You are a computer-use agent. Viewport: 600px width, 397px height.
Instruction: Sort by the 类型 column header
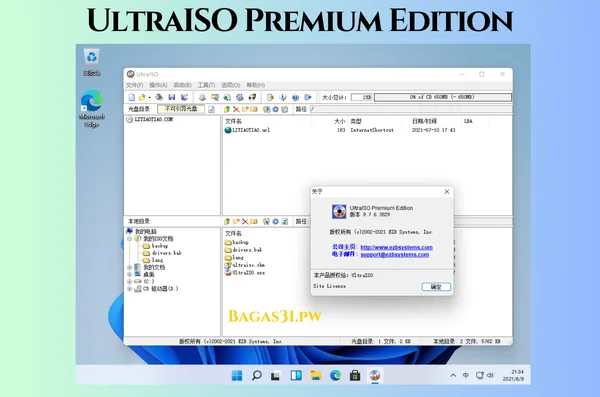tap(356, 121)
